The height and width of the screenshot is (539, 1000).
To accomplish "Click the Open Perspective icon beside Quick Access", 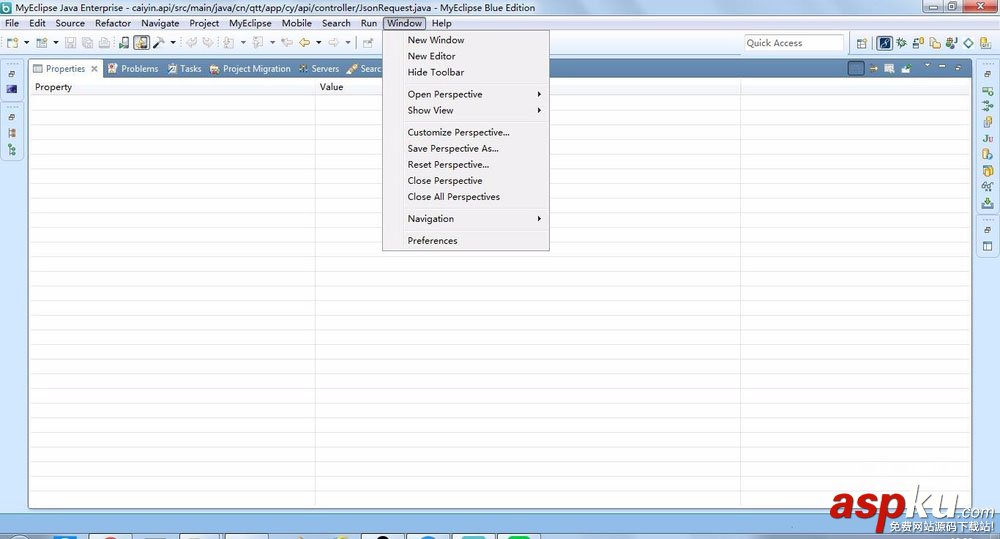I will (862, 43).
